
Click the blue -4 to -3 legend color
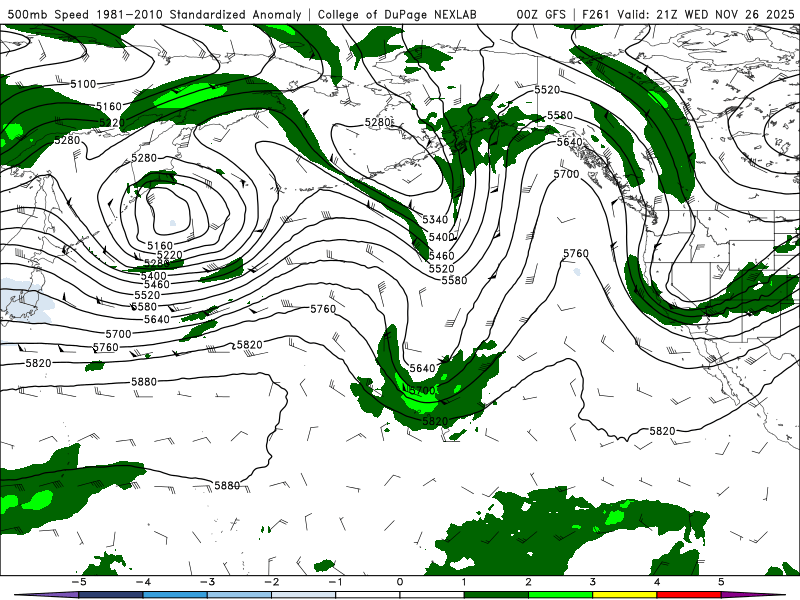click(175, 595)
